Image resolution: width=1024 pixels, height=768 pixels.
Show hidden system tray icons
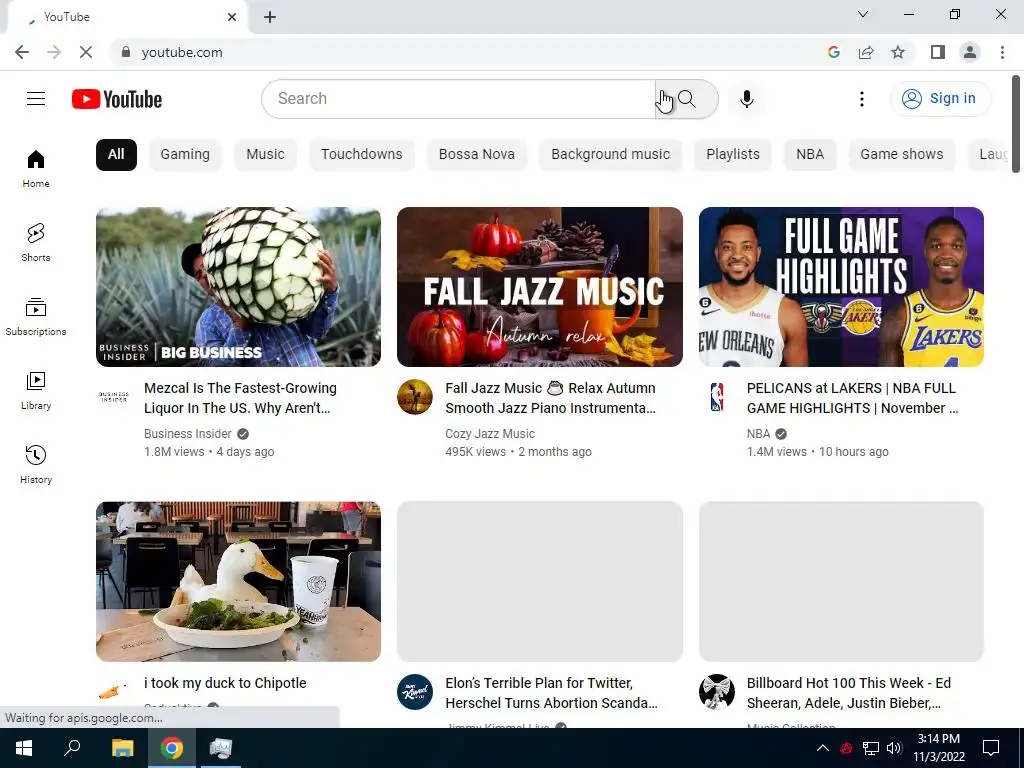click(x=823, y=748)
